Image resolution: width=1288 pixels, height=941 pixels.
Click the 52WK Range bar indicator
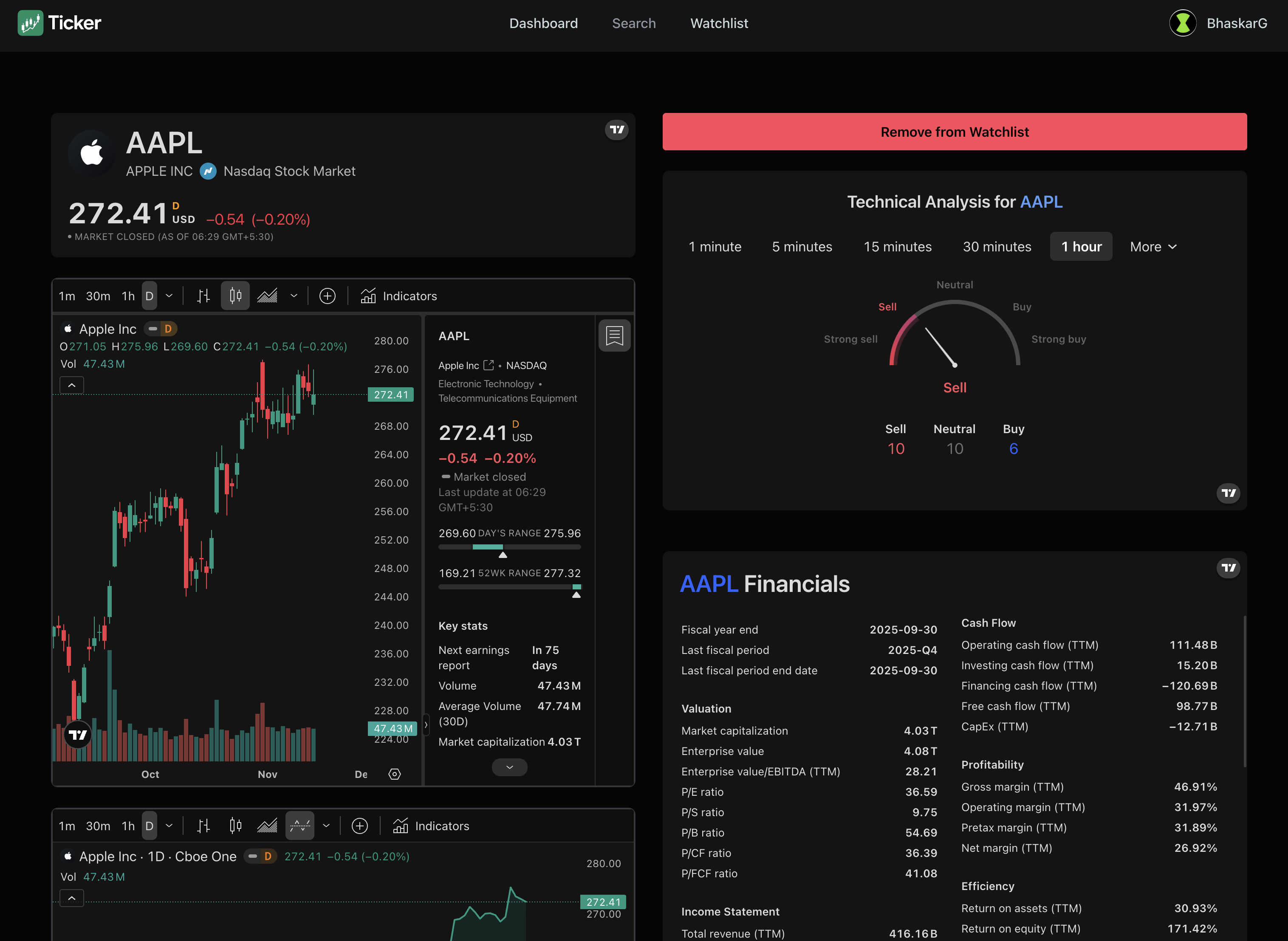510,587
